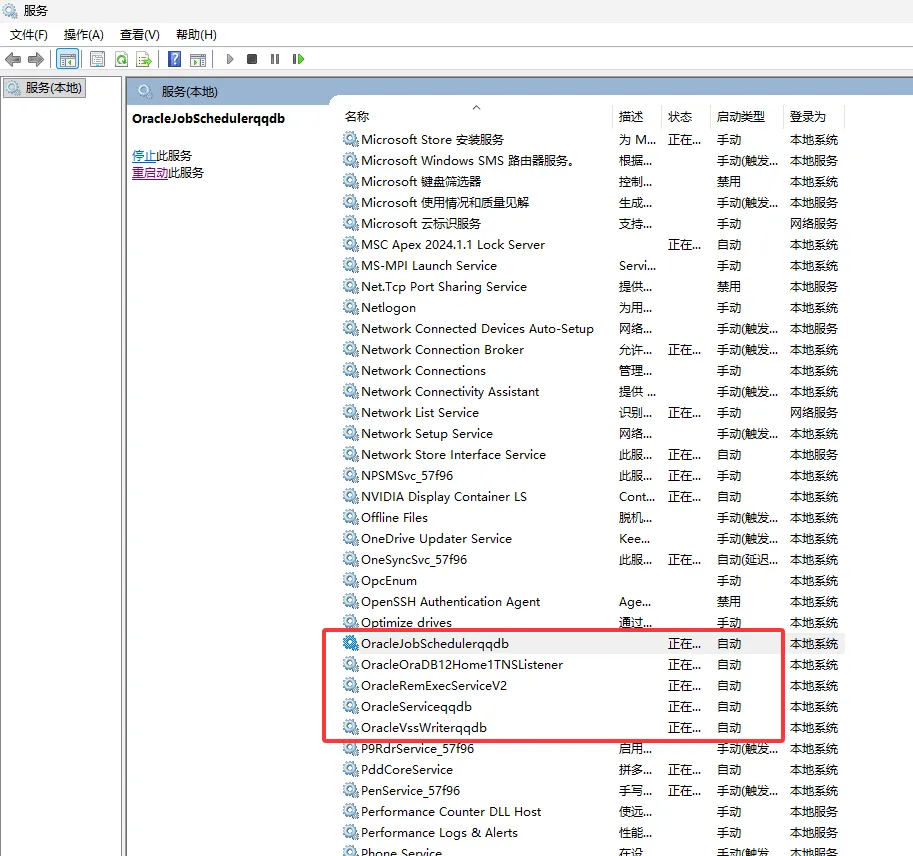Sort by the 启动类型 column header
The height and width of the screenshot is (856, 913).
(x=746, y=116)
